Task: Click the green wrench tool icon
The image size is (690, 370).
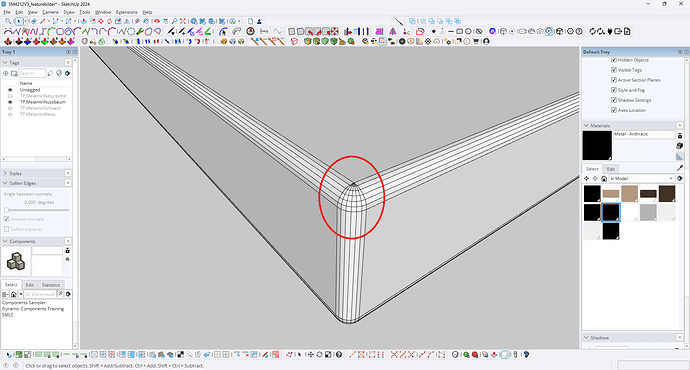Action: 139,31
